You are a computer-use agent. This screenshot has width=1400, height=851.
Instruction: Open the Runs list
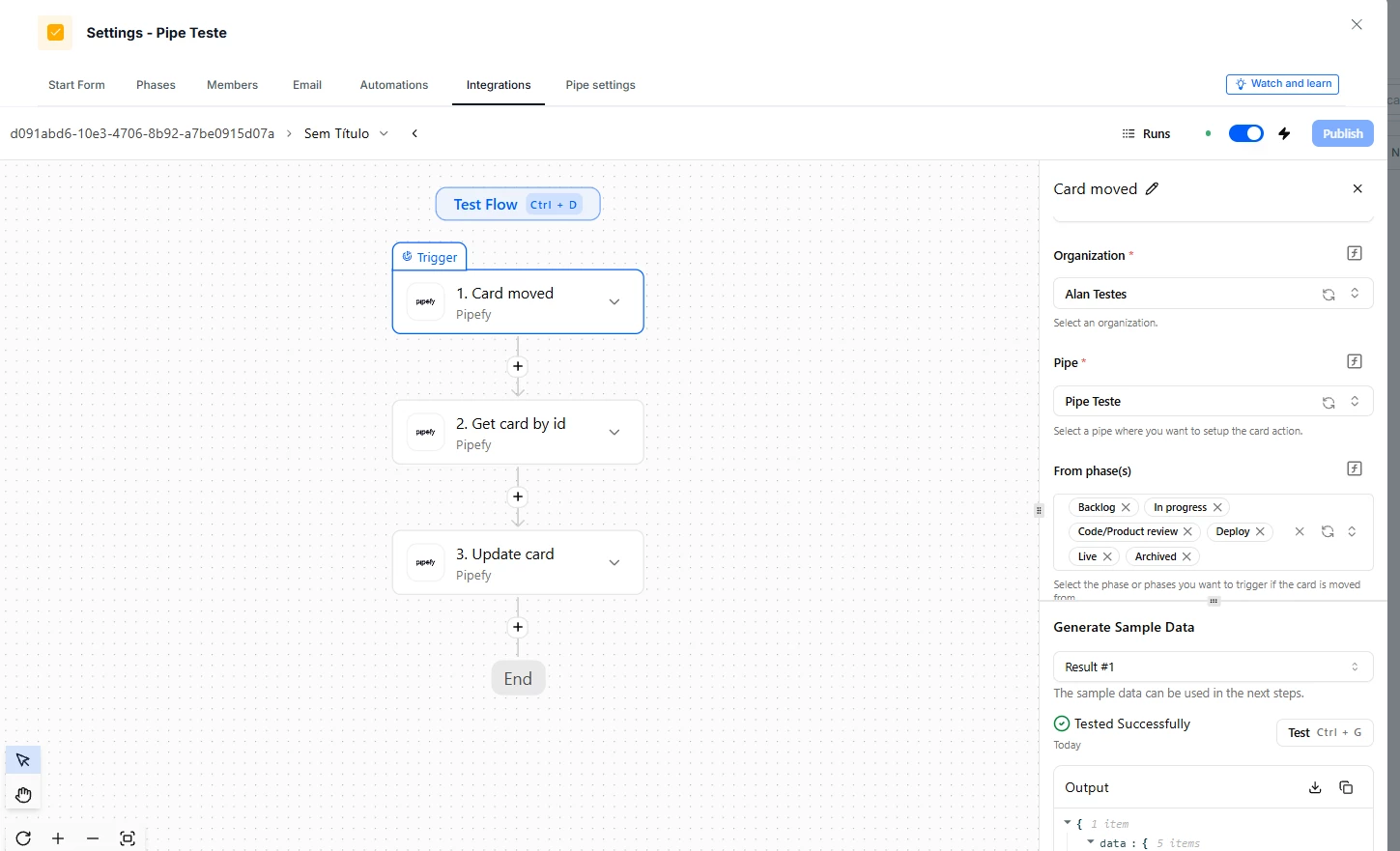click(x=1146, y=133)
